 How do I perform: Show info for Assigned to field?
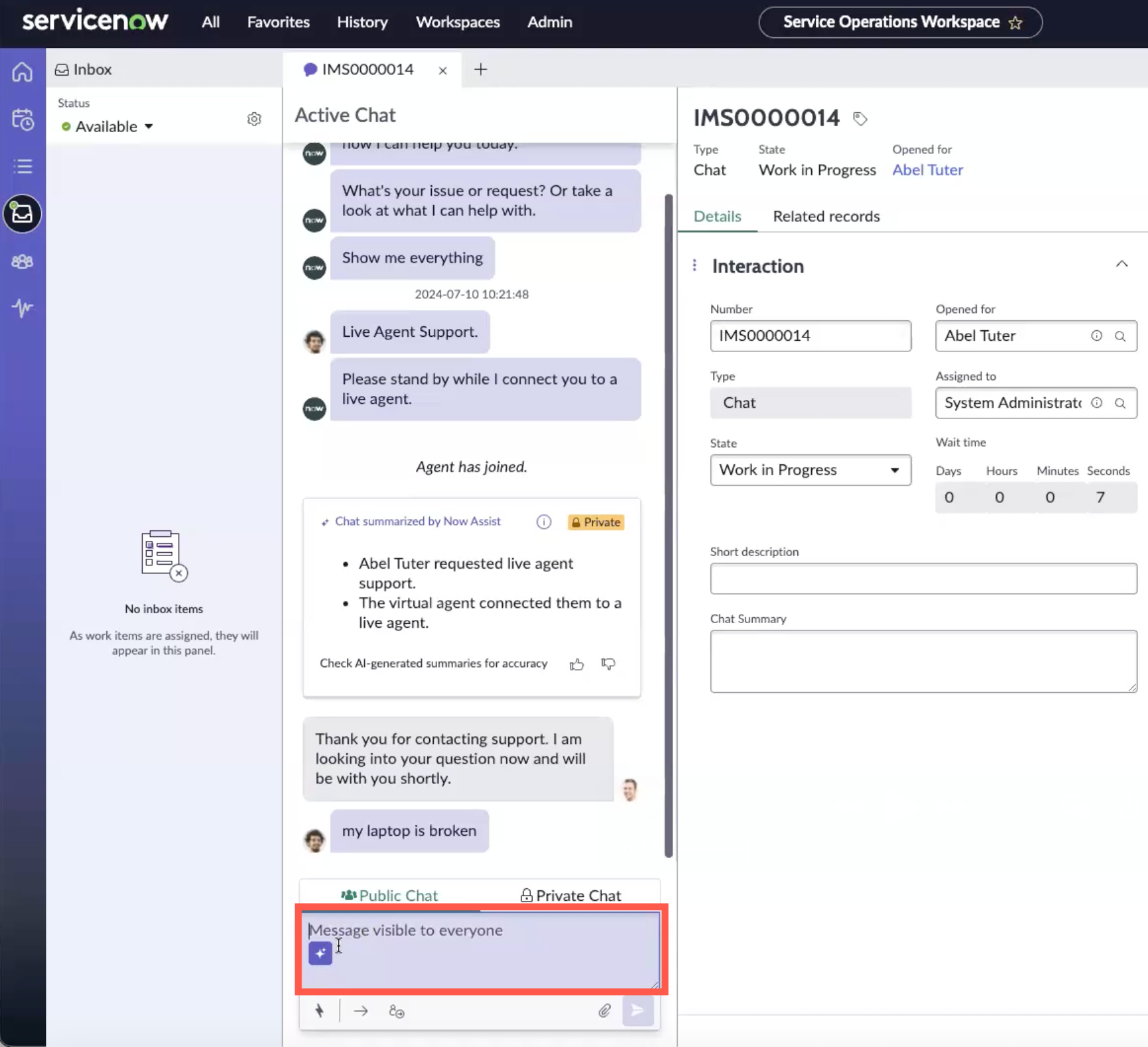pos(1097,403)
